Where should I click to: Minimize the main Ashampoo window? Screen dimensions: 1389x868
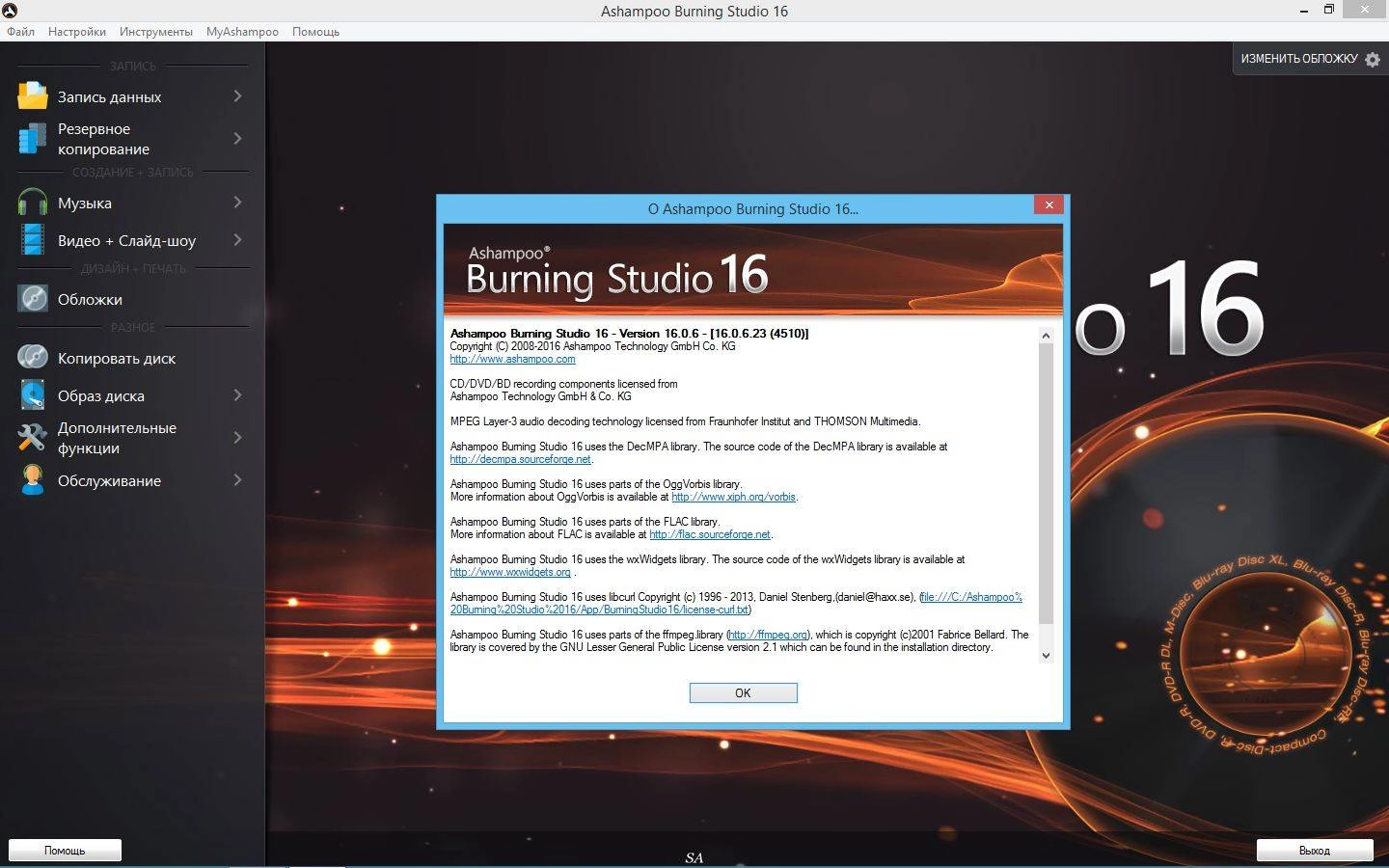[1303, 10]
